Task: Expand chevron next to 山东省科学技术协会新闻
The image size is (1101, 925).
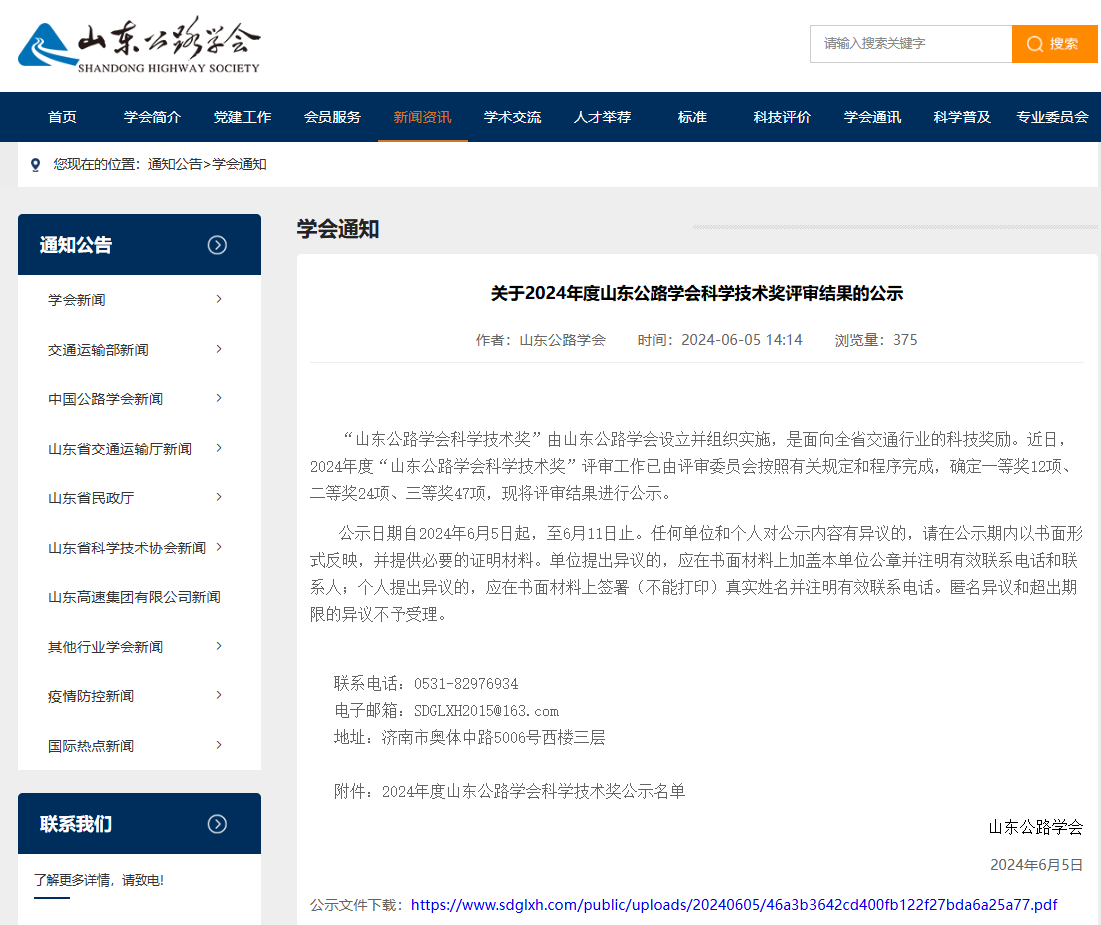Action: [219, 547]
